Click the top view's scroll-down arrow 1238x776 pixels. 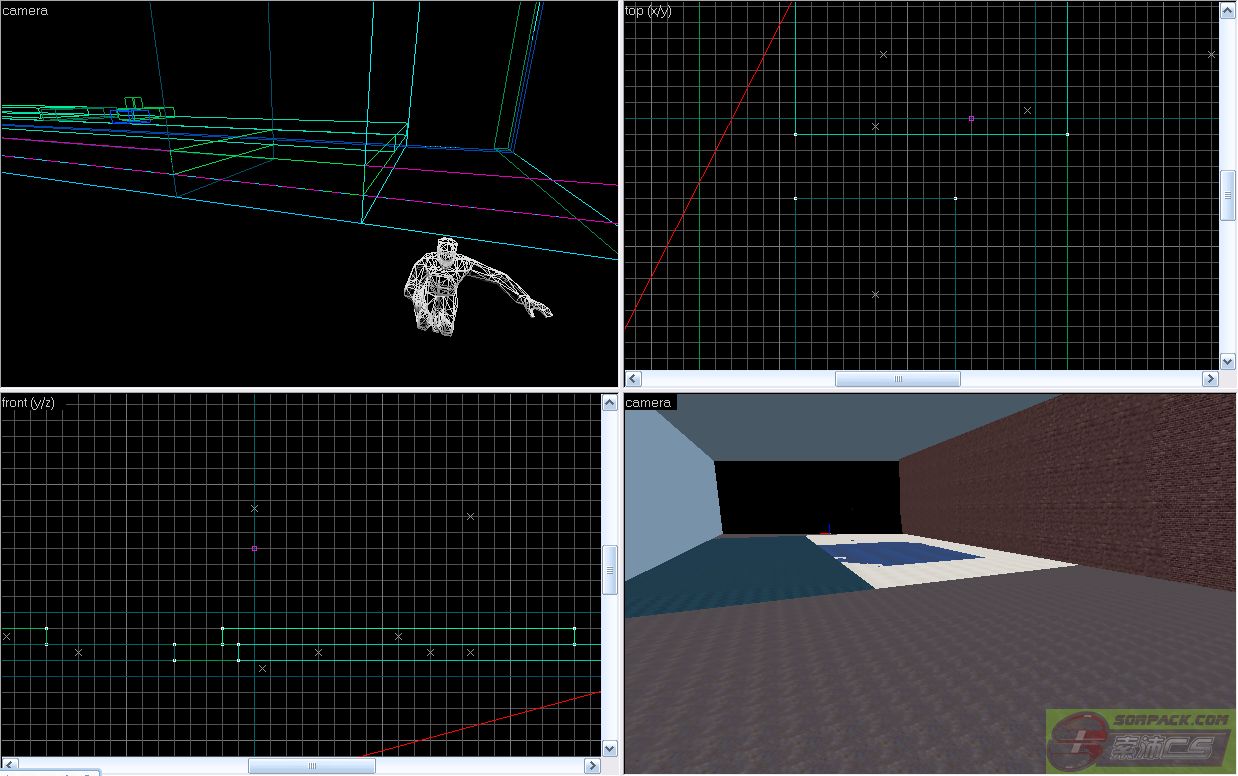1228,361
